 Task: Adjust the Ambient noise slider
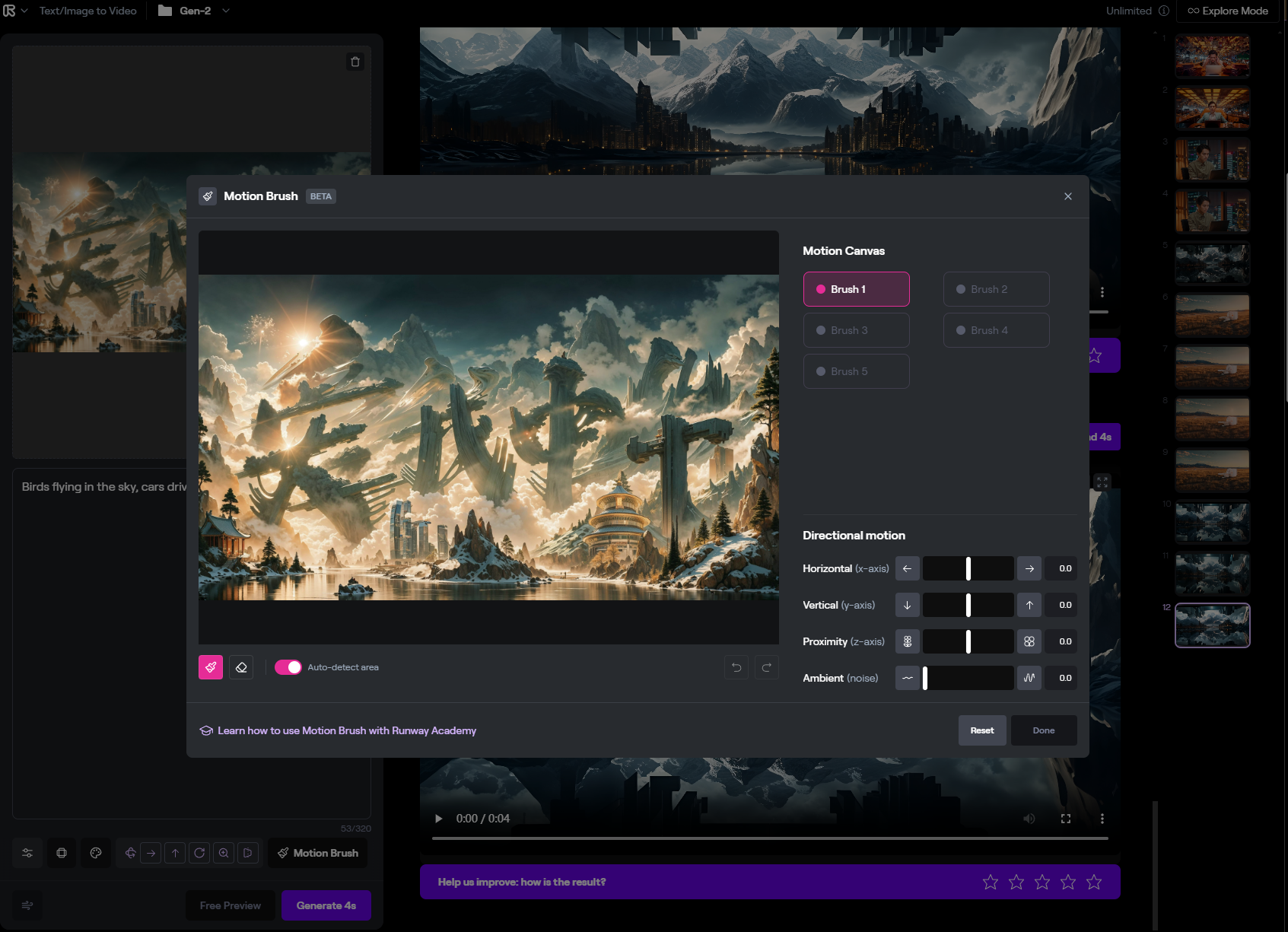[968, 678]
